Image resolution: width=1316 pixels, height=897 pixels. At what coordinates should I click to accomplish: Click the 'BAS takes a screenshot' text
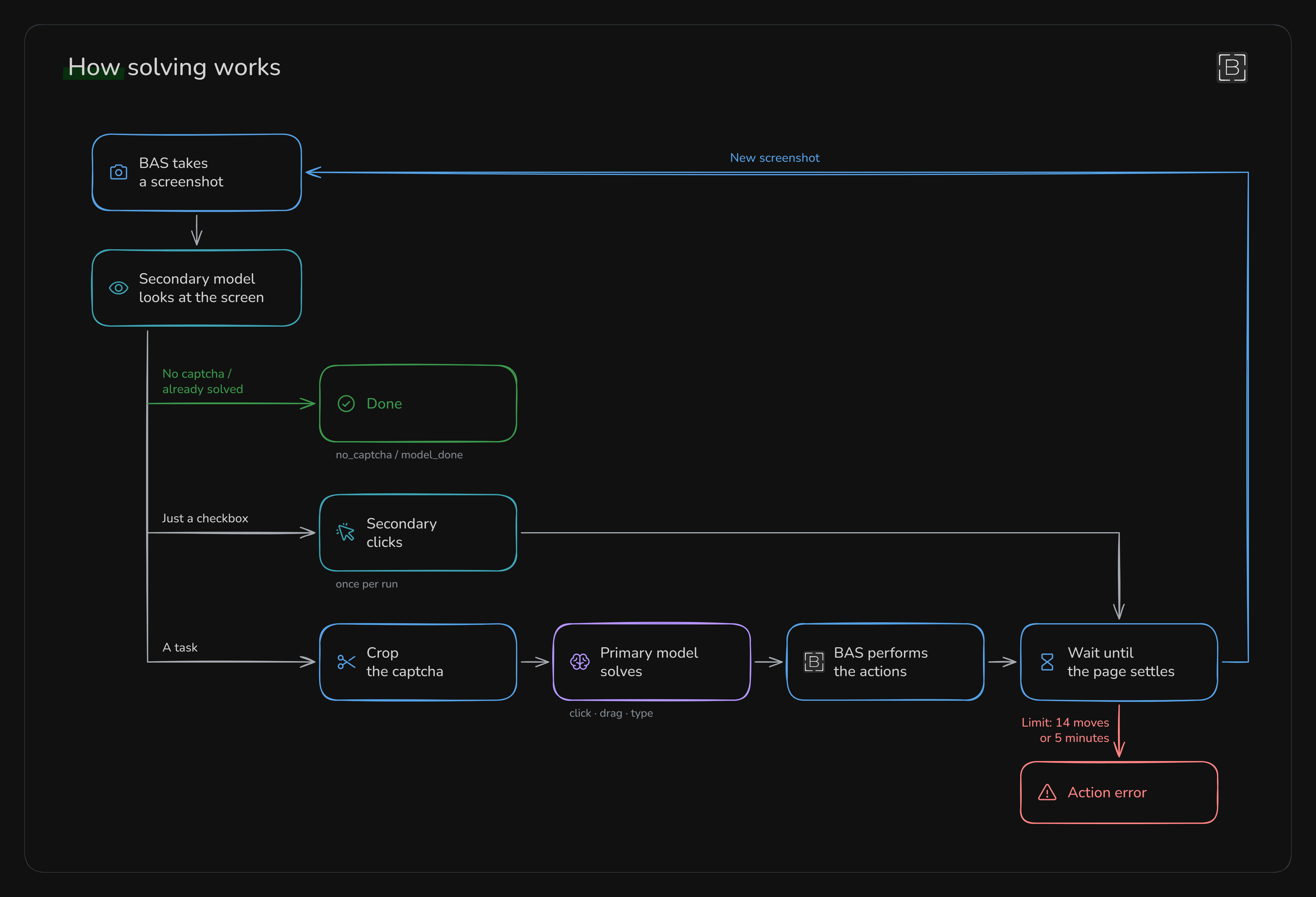(181, 172)
